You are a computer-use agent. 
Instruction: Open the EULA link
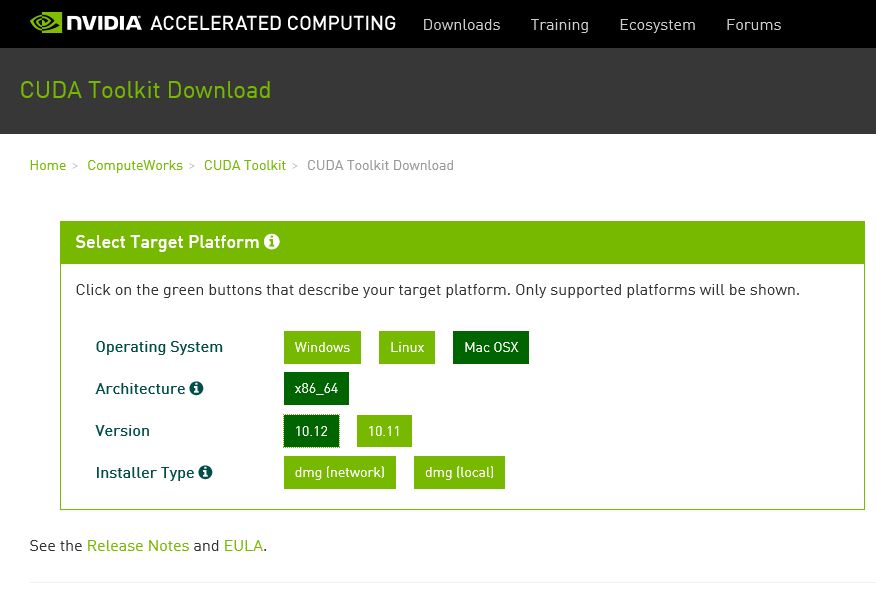(243, 545)
